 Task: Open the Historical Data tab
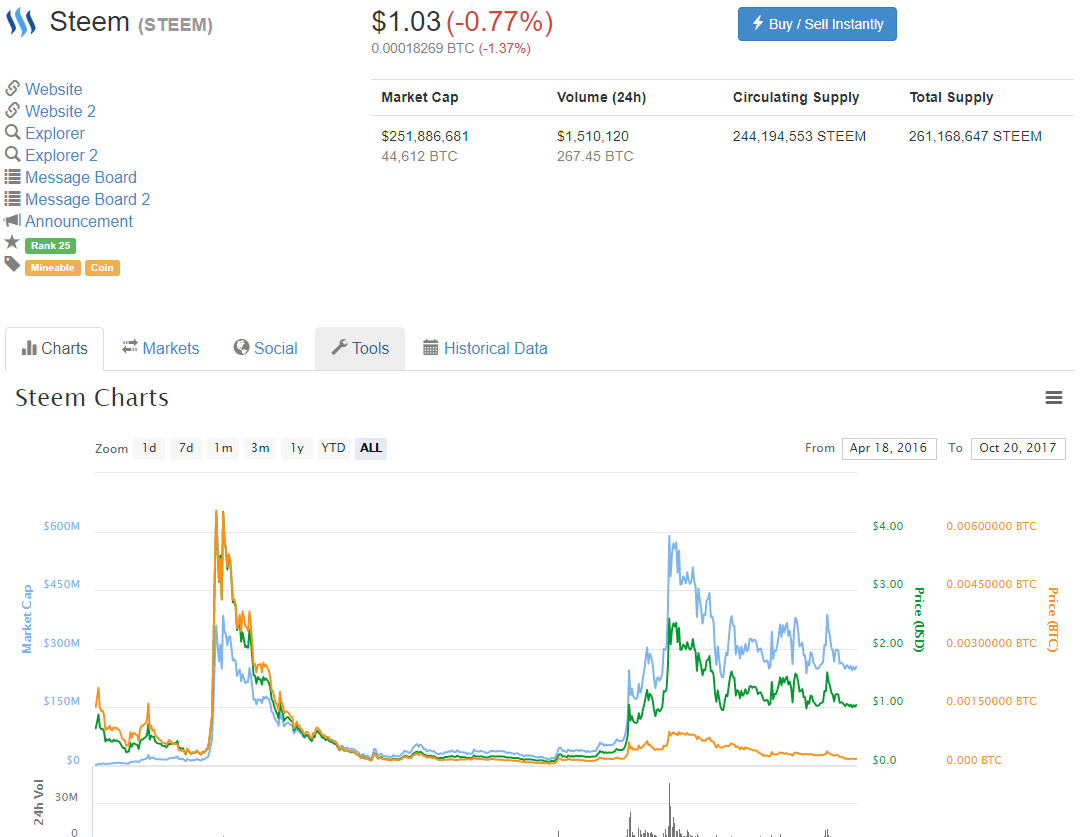(485, 348)
